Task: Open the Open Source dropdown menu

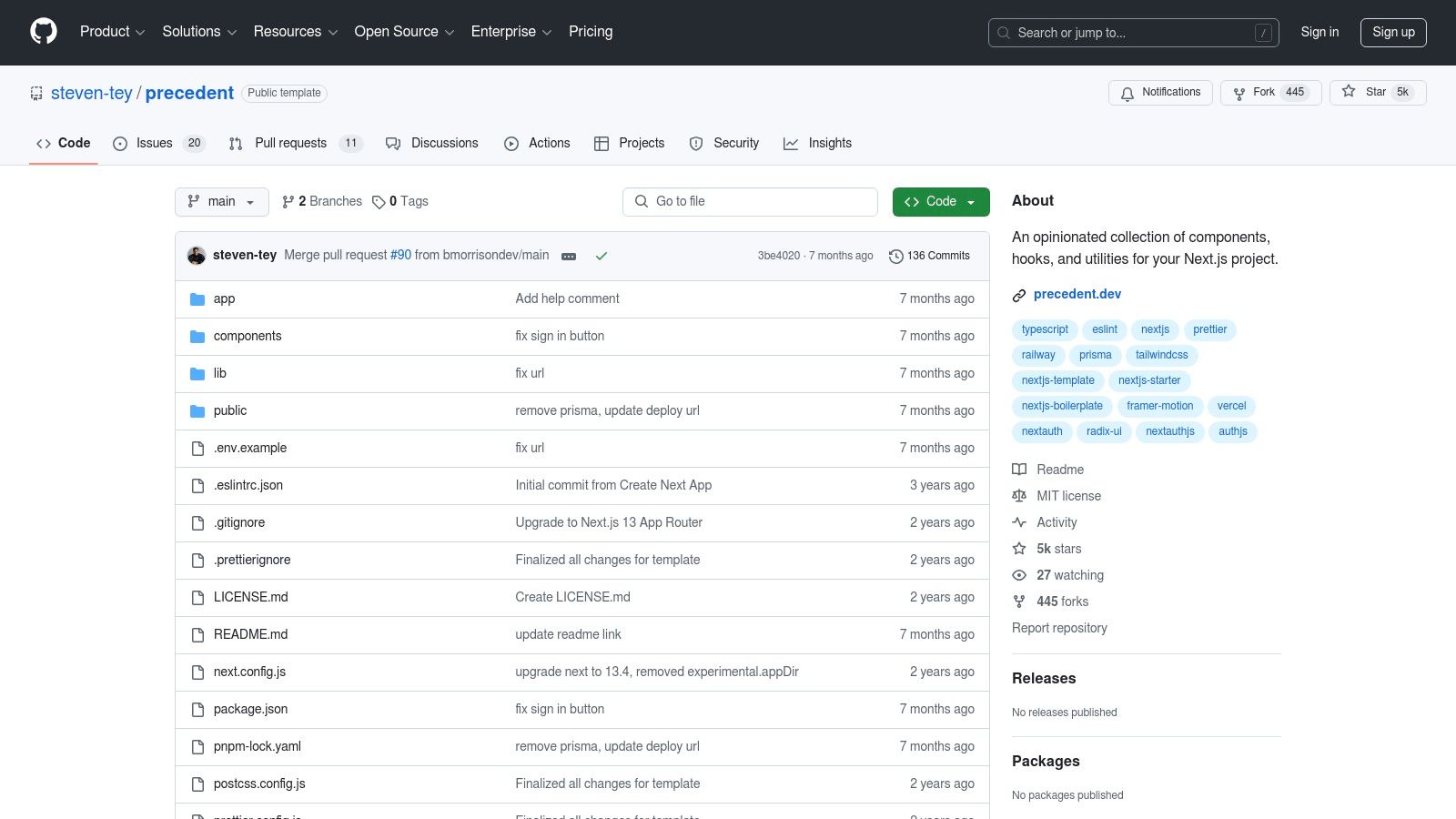Action: coord(404,32)
